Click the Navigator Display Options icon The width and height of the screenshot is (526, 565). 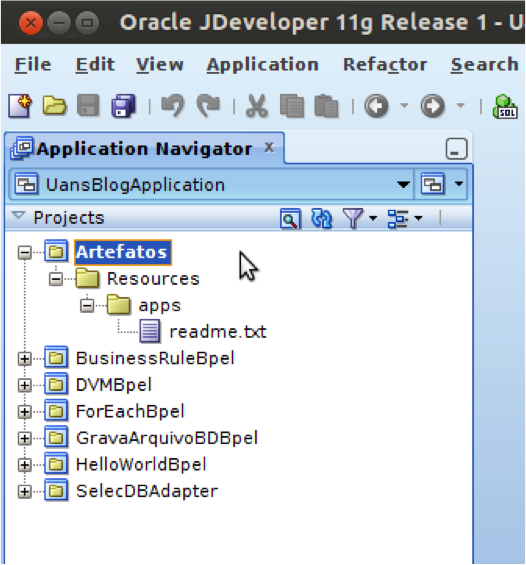(x=398, y=218)
